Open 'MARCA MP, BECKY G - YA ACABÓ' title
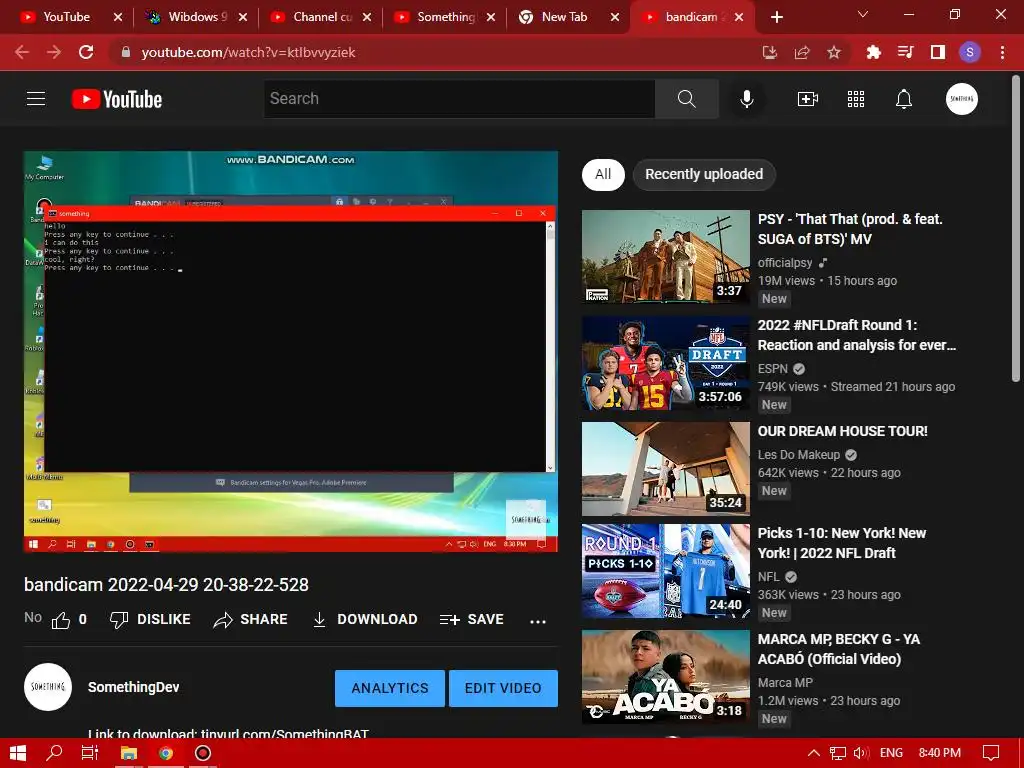 [x=839, y=649]
